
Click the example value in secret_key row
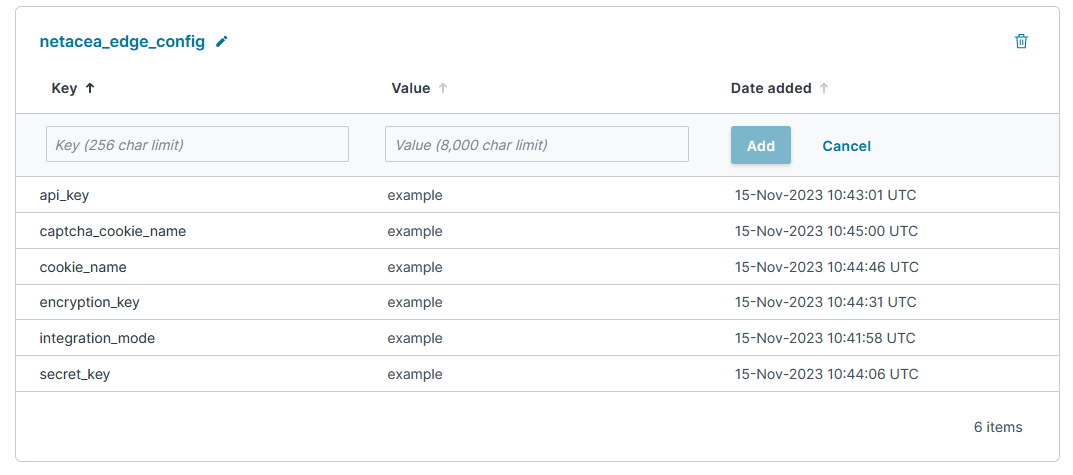[415, 374]
